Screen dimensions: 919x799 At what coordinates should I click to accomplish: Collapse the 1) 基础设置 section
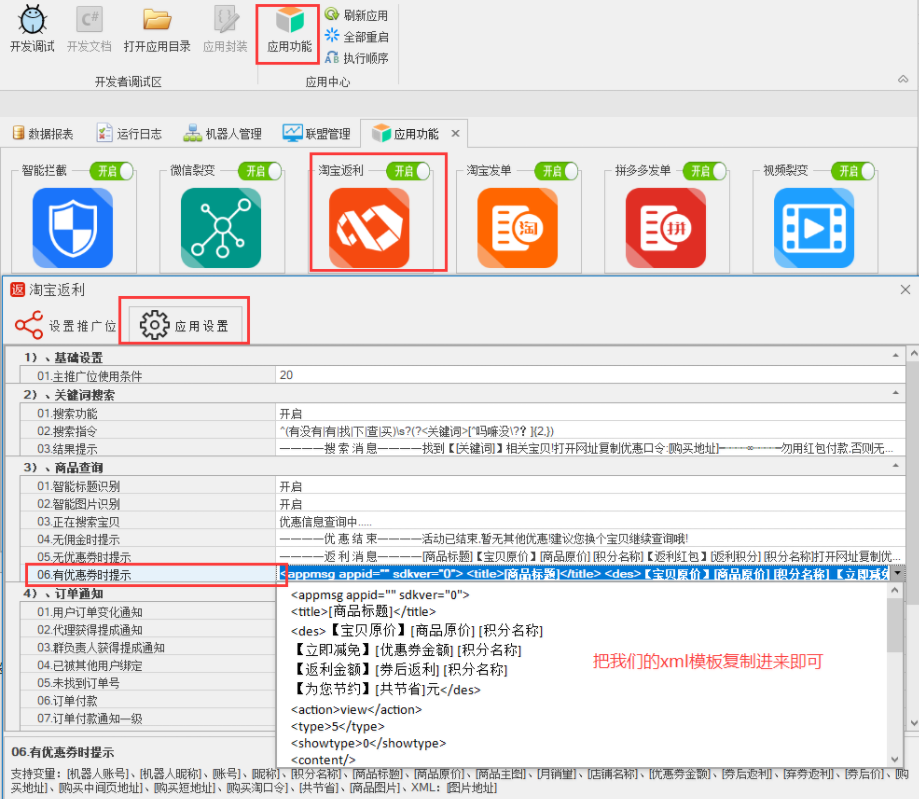[x=896, y=356]
